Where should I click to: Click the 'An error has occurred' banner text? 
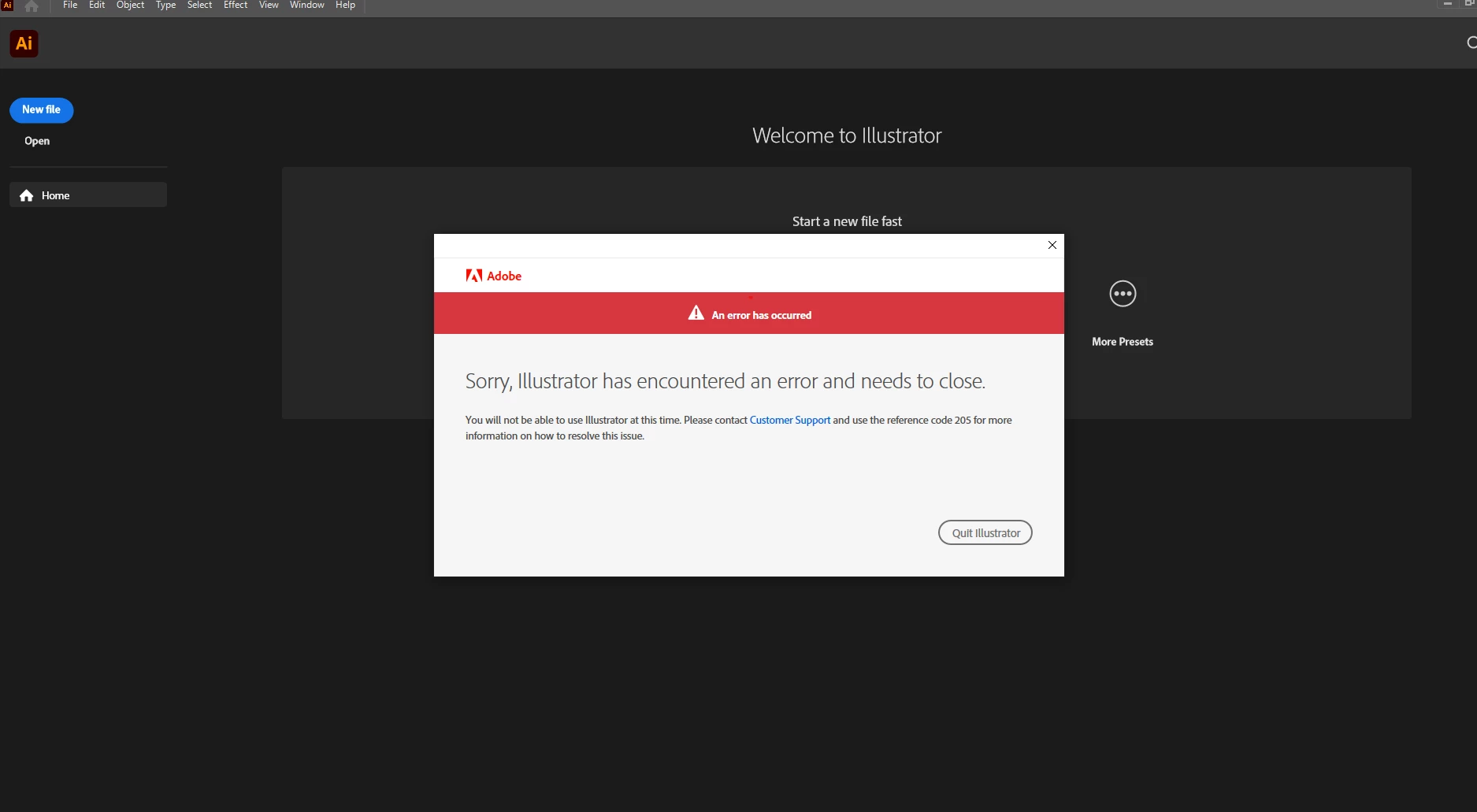[761, 315]
